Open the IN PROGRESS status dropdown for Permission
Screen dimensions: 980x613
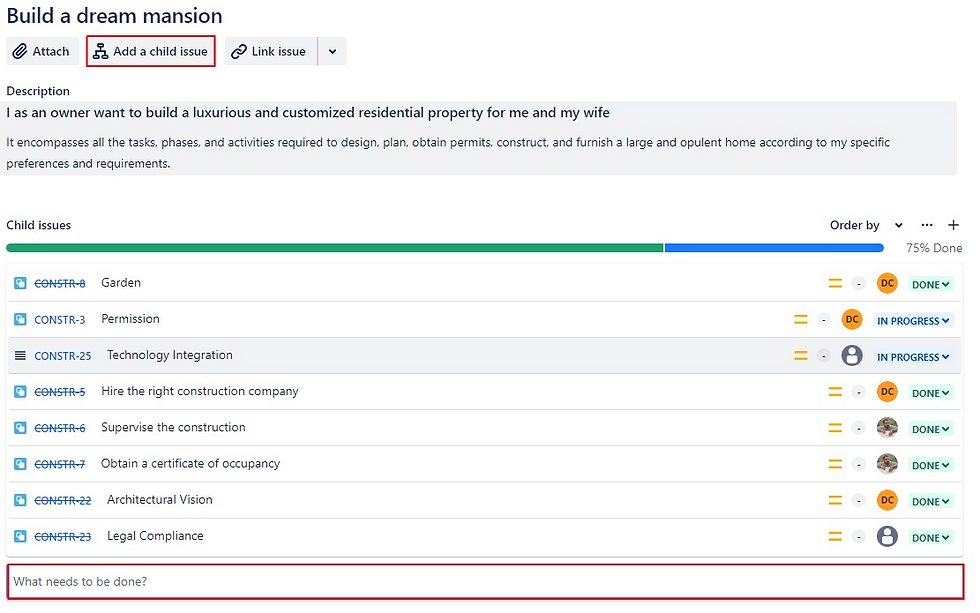pyautogui.click(x=912, y=319)
